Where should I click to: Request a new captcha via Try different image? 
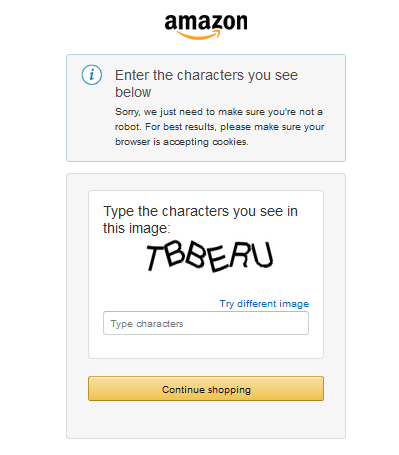point(264,304)
